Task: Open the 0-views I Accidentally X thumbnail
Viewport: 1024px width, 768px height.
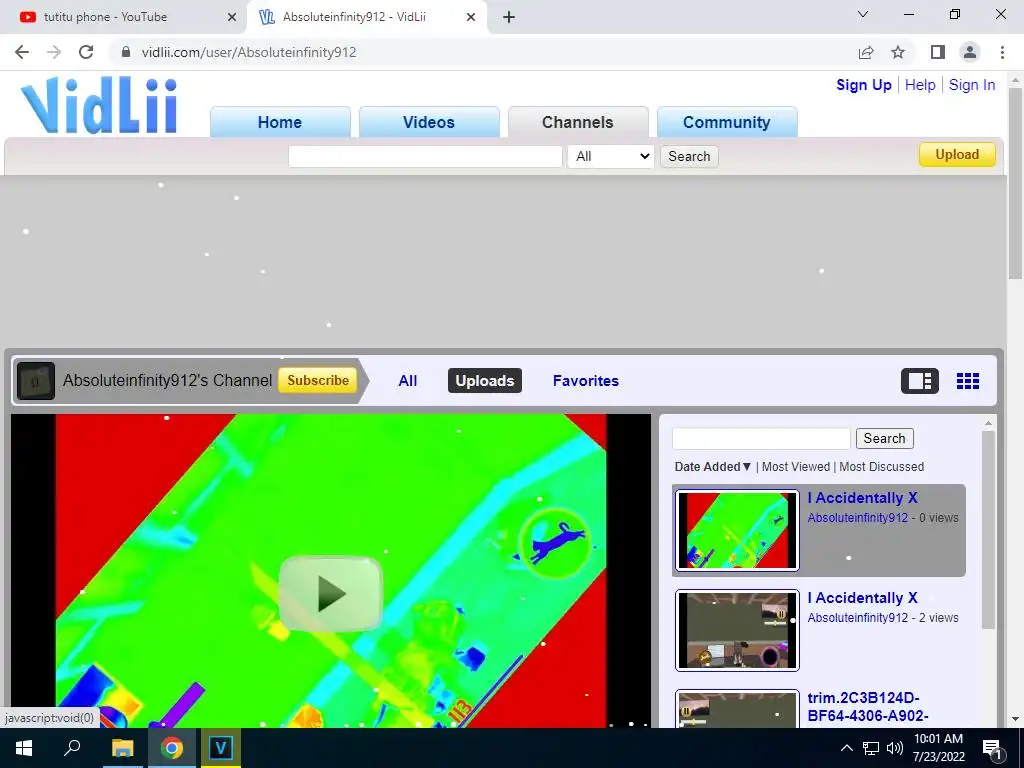Action: click(x=737, y=530)
